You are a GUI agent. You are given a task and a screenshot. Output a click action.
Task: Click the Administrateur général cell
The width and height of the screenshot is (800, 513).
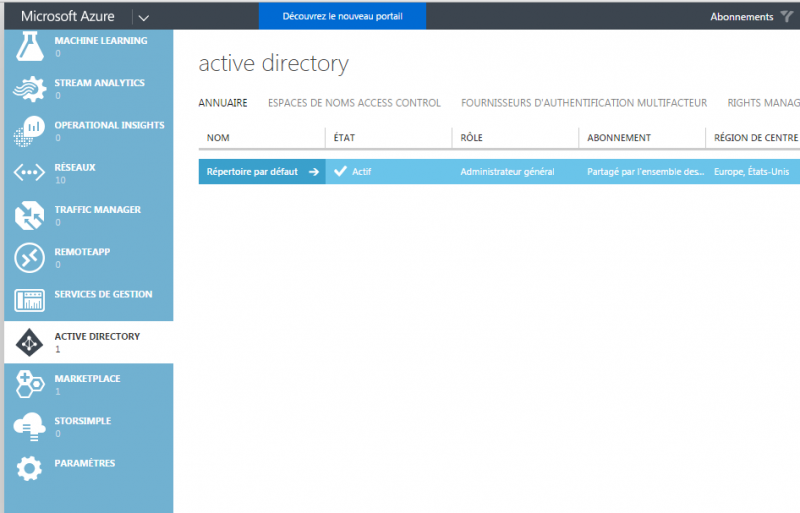(x=507, y=172)
